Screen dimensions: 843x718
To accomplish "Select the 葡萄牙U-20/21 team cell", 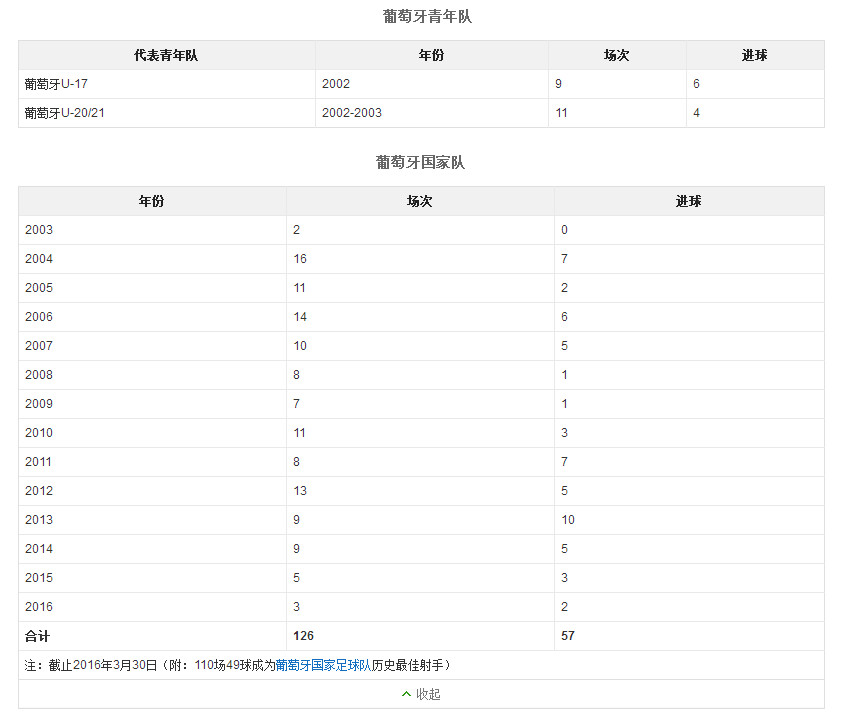I will [65, 113].
